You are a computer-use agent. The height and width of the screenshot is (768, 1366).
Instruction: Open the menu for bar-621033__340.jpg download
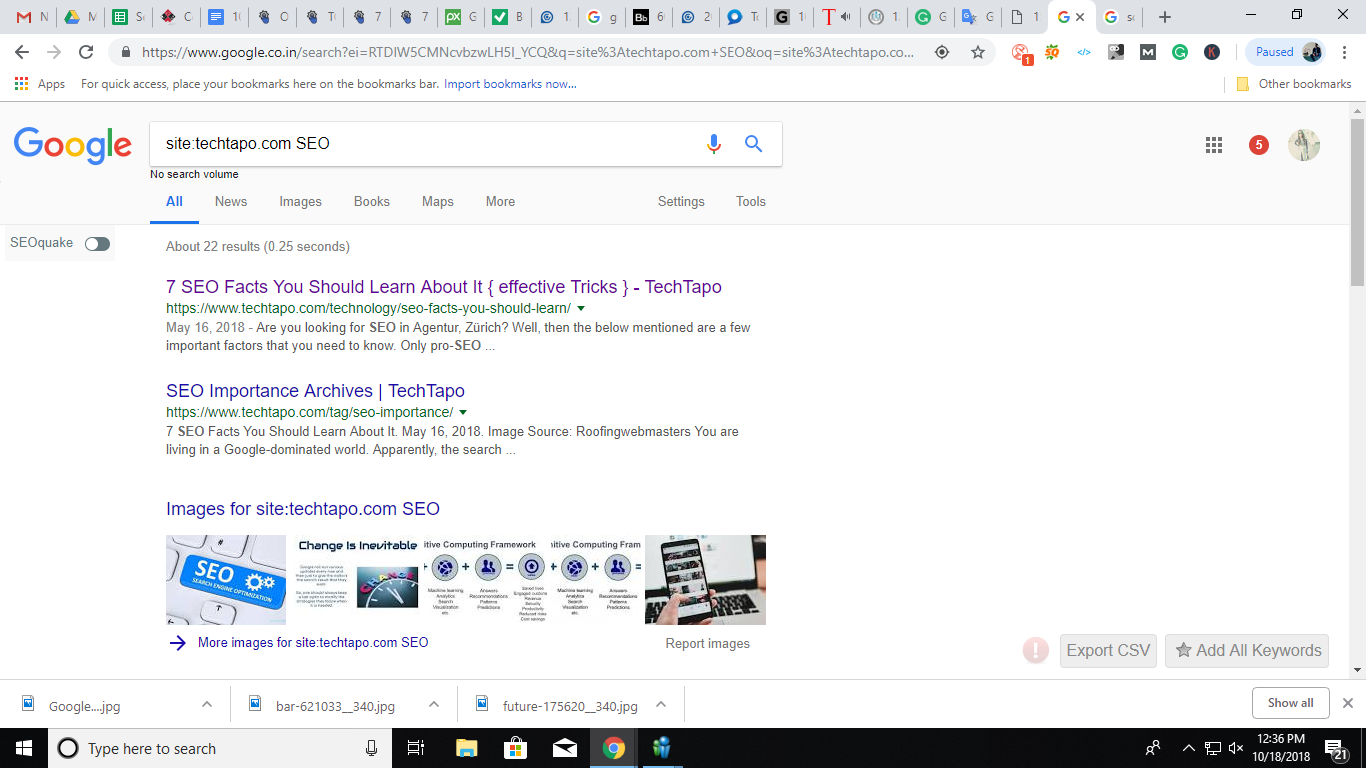434,705
